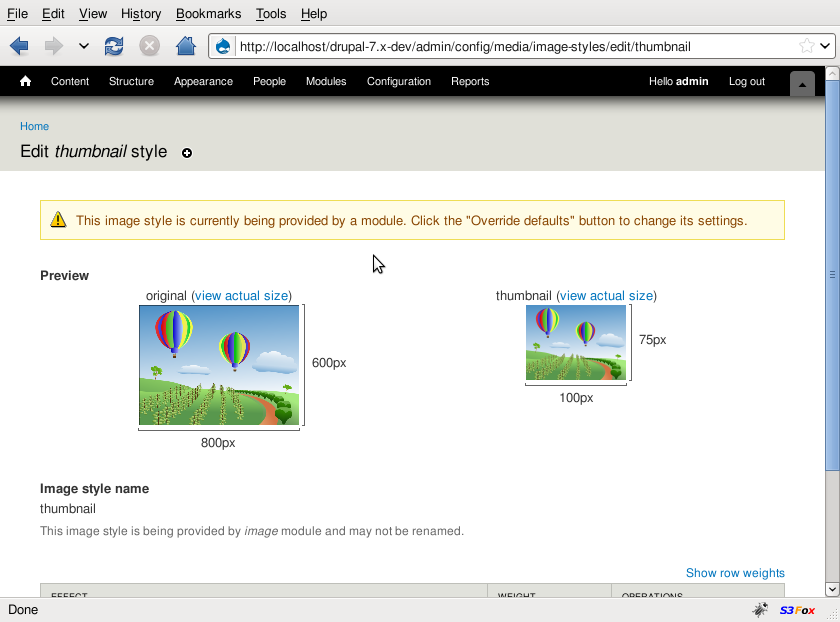
Task: Click the Home breadcrumb link
Action: click(x=34, y=126)
